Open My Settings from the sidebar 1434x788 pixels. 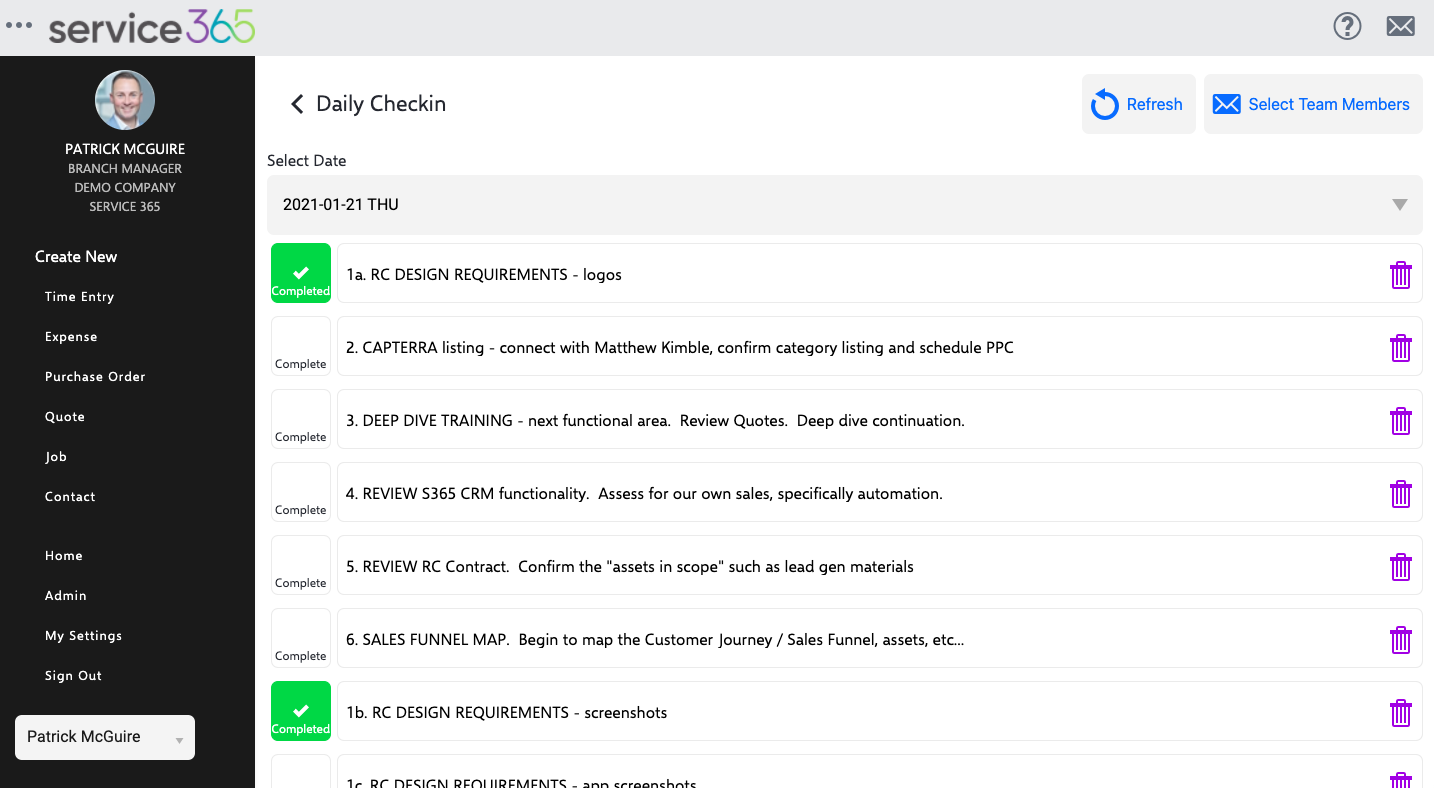point(84,635)
